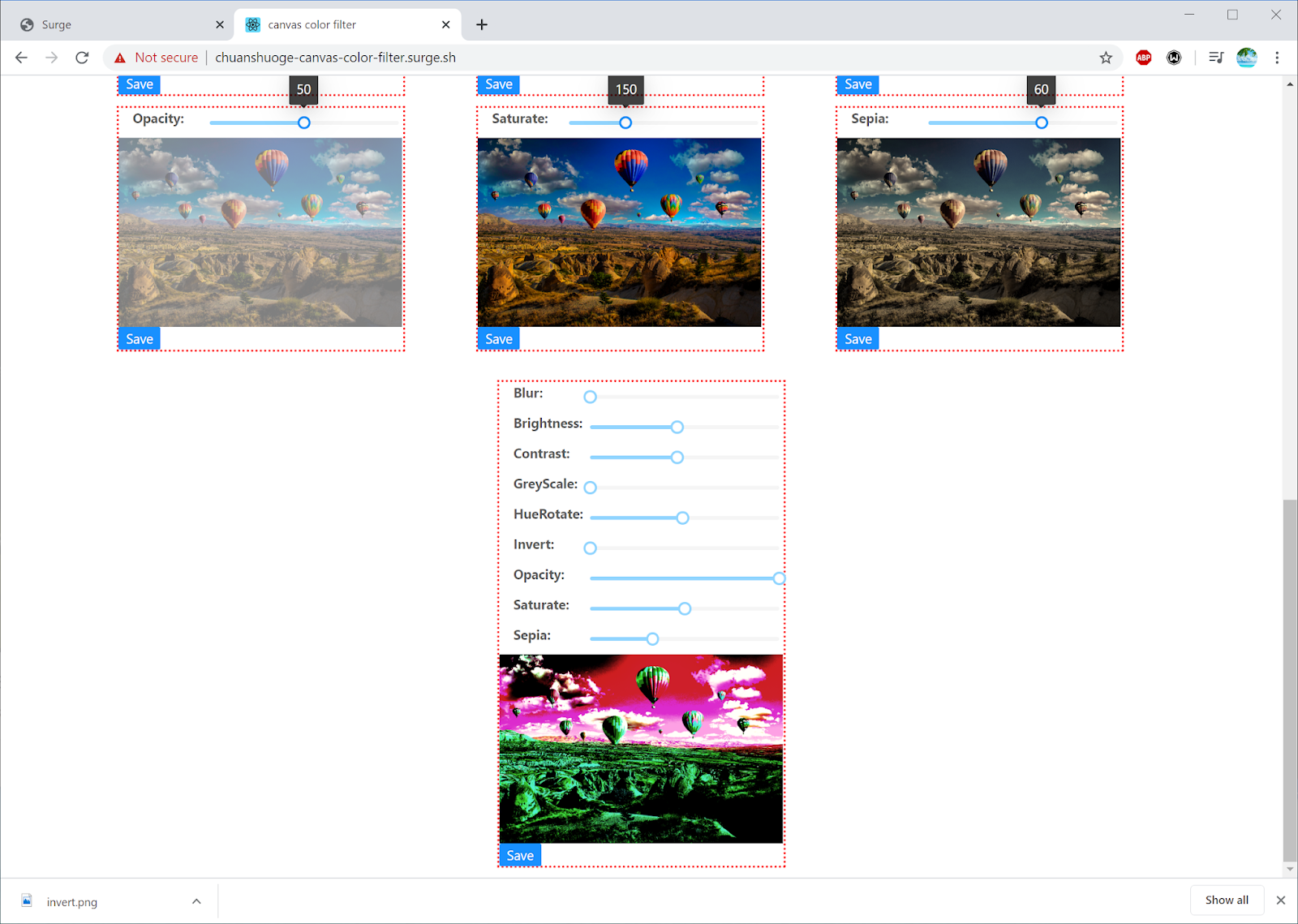Switch to the Surge tab
This screenshot has height=924, width=1298.
pyautogui.click(x=114, y=24)
